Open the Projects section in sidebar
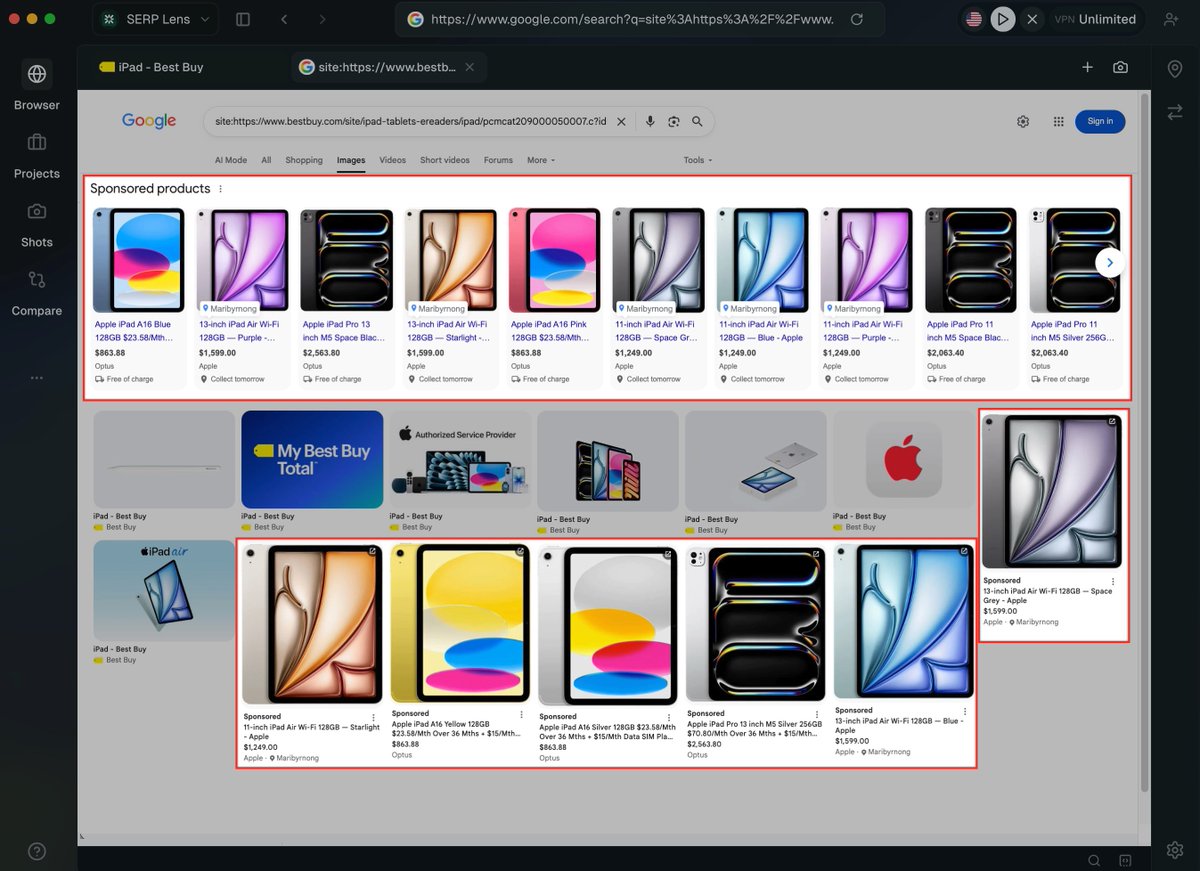The width and height of the screenshot is (1200, 871). (37, 154)
